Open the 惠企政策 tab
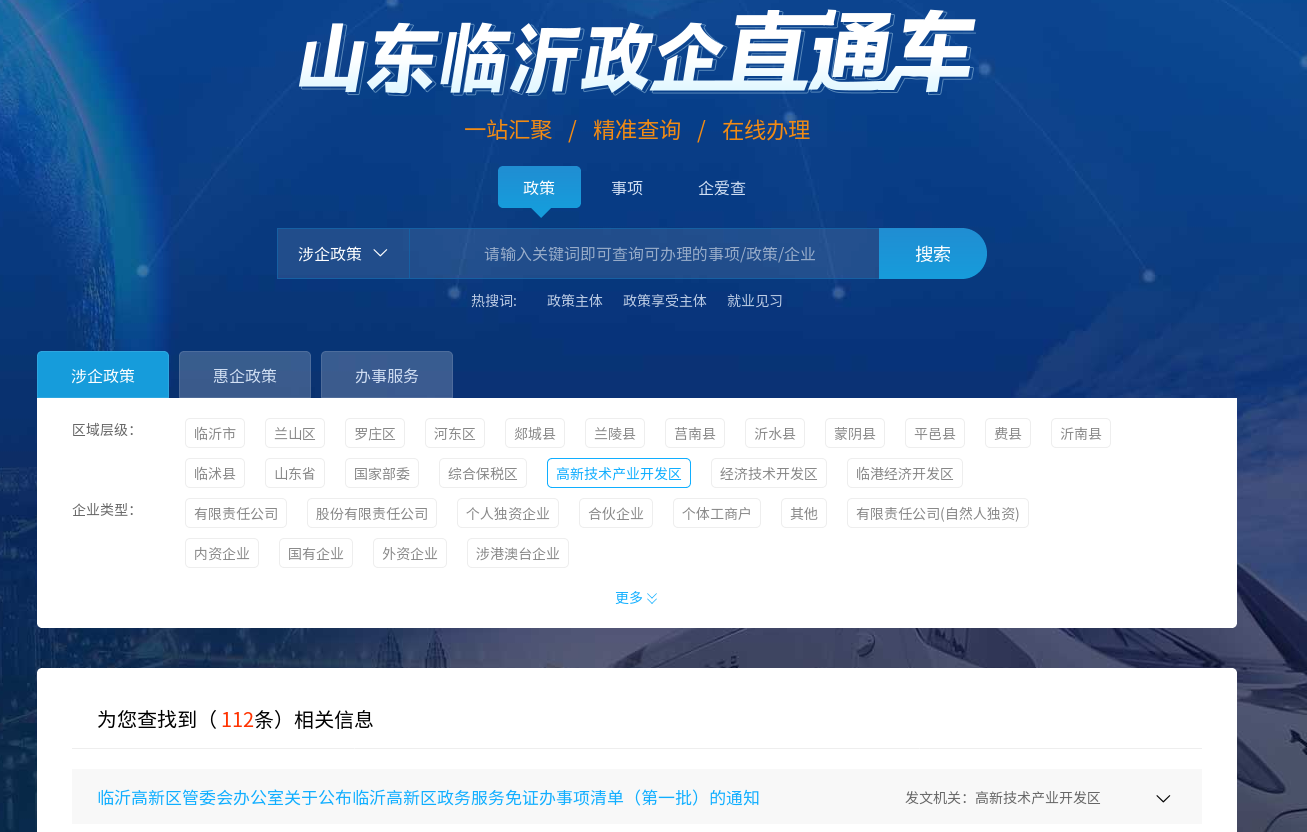 click(x=245, y=376)
